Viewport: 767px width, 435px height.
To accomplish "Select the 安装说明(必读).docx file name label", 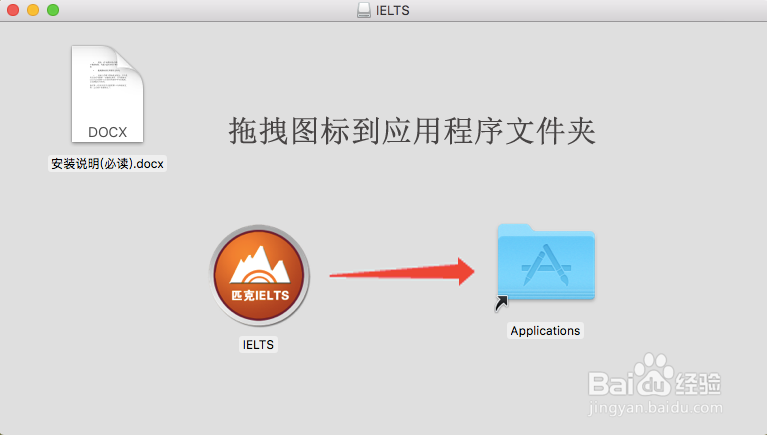I will pyautogui.click(x=108, y=163).
